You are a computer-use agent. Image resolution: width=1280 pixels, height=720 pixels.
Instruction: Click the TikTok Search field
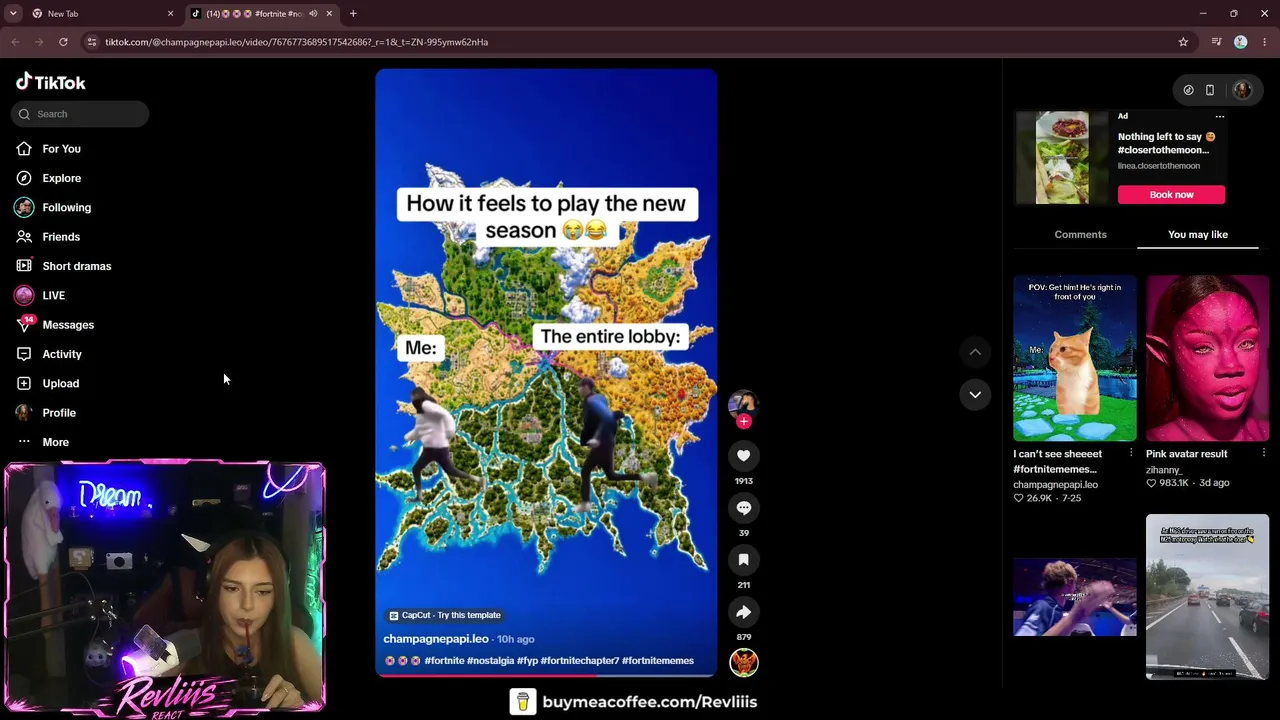pyautogui.click(x=80, y=114)
